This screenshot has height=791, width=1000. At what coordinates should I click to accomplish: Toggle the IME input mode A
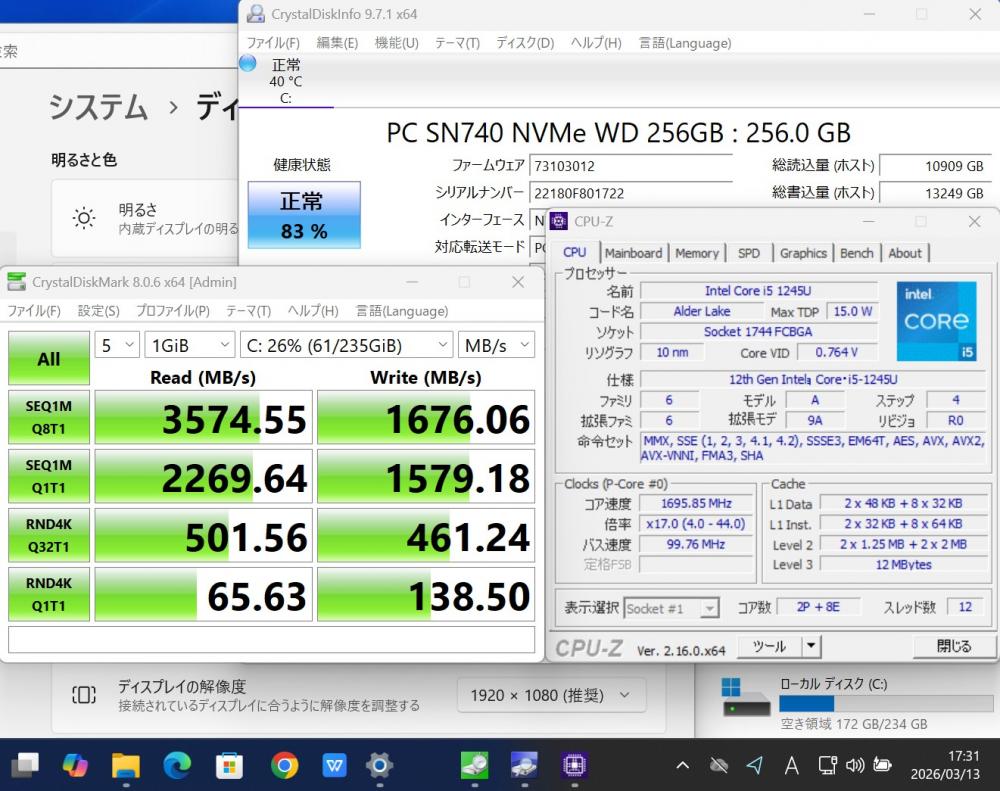(791, 765)
